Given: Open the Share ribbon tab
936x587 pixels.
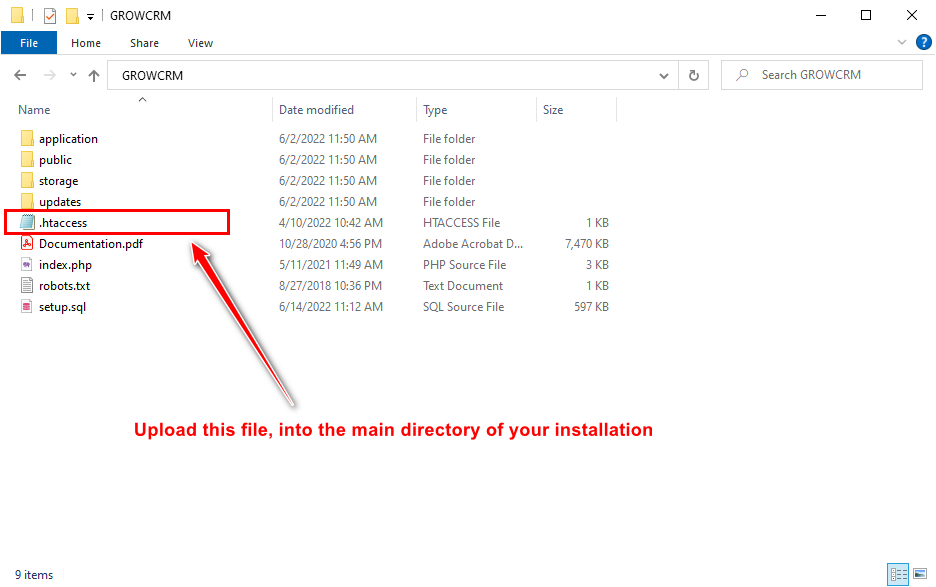Looking at the screenshot, I should pos(144,43).
